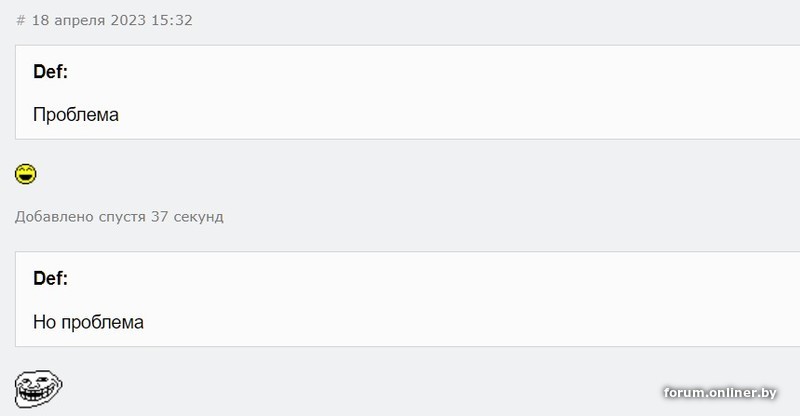Click the first quote author 'Def:'
Screen dimensions: 800x416
point(50,71)
